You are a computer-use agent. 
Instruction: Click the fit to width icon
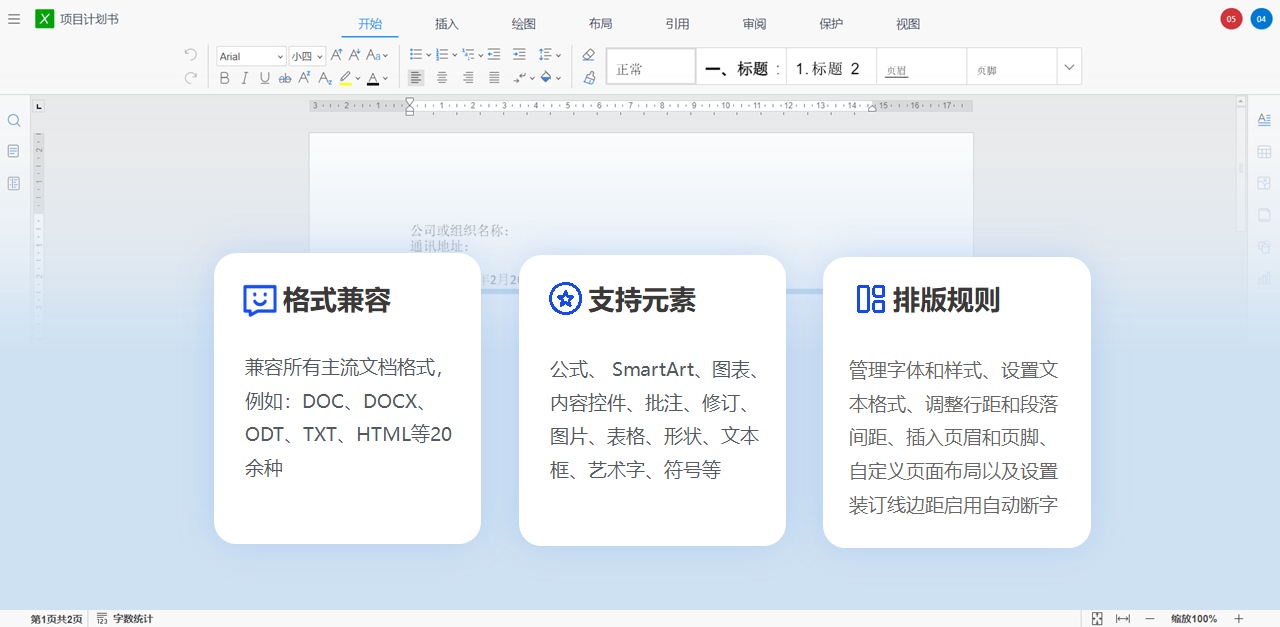[x=1123, y=619]
